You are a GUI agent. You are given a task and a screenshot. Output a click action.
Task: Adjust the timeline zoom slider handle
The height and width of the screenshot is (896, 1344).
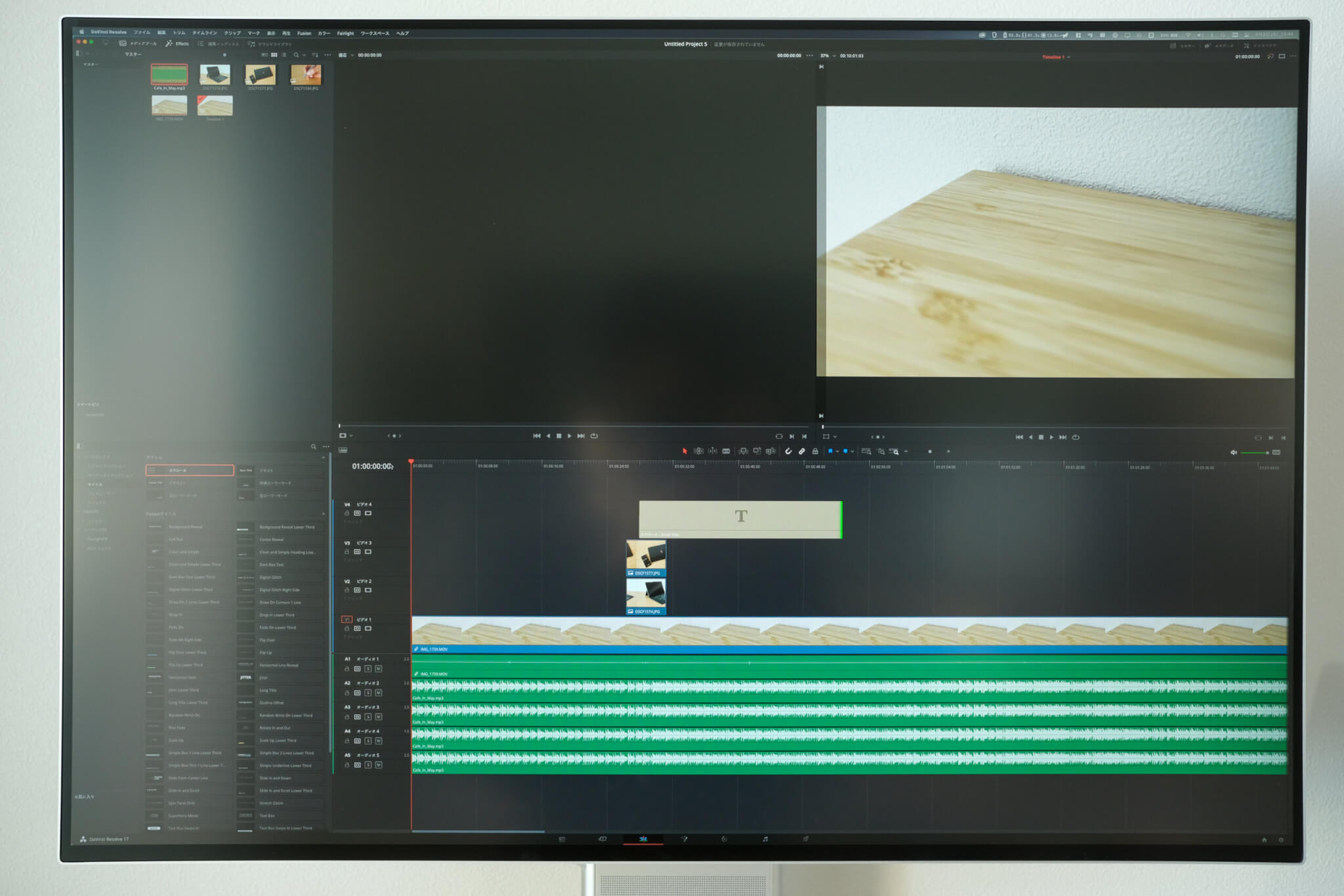tap(930, 451)
